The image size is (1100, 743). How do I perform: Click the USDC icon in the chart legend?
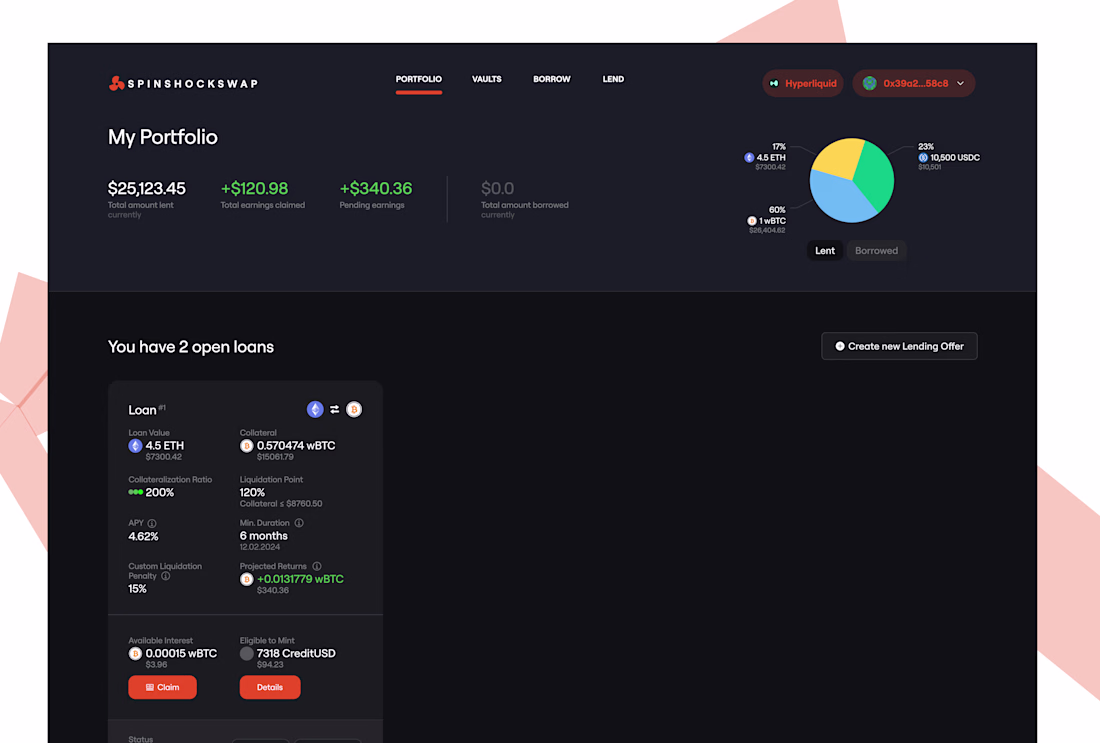coord(923,158)
